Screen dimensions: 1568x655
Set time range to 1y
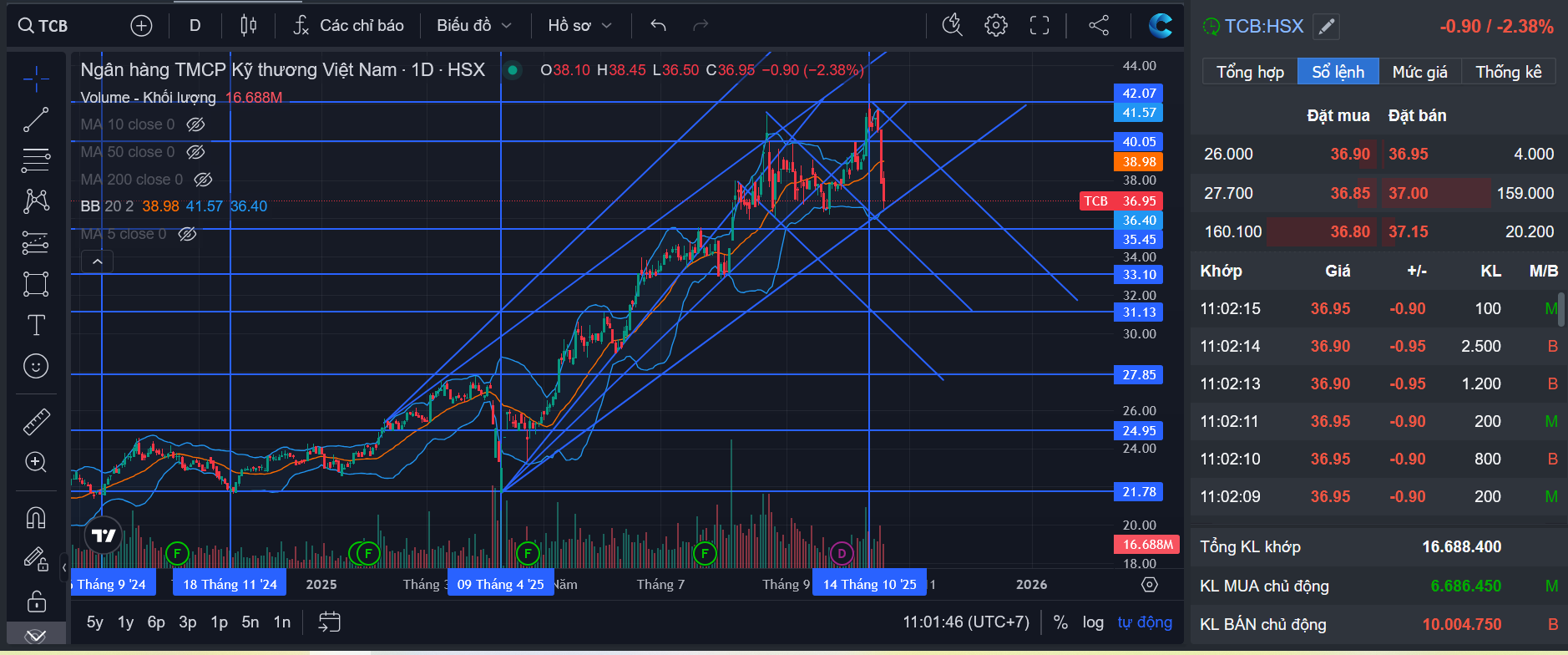(125, 622)
